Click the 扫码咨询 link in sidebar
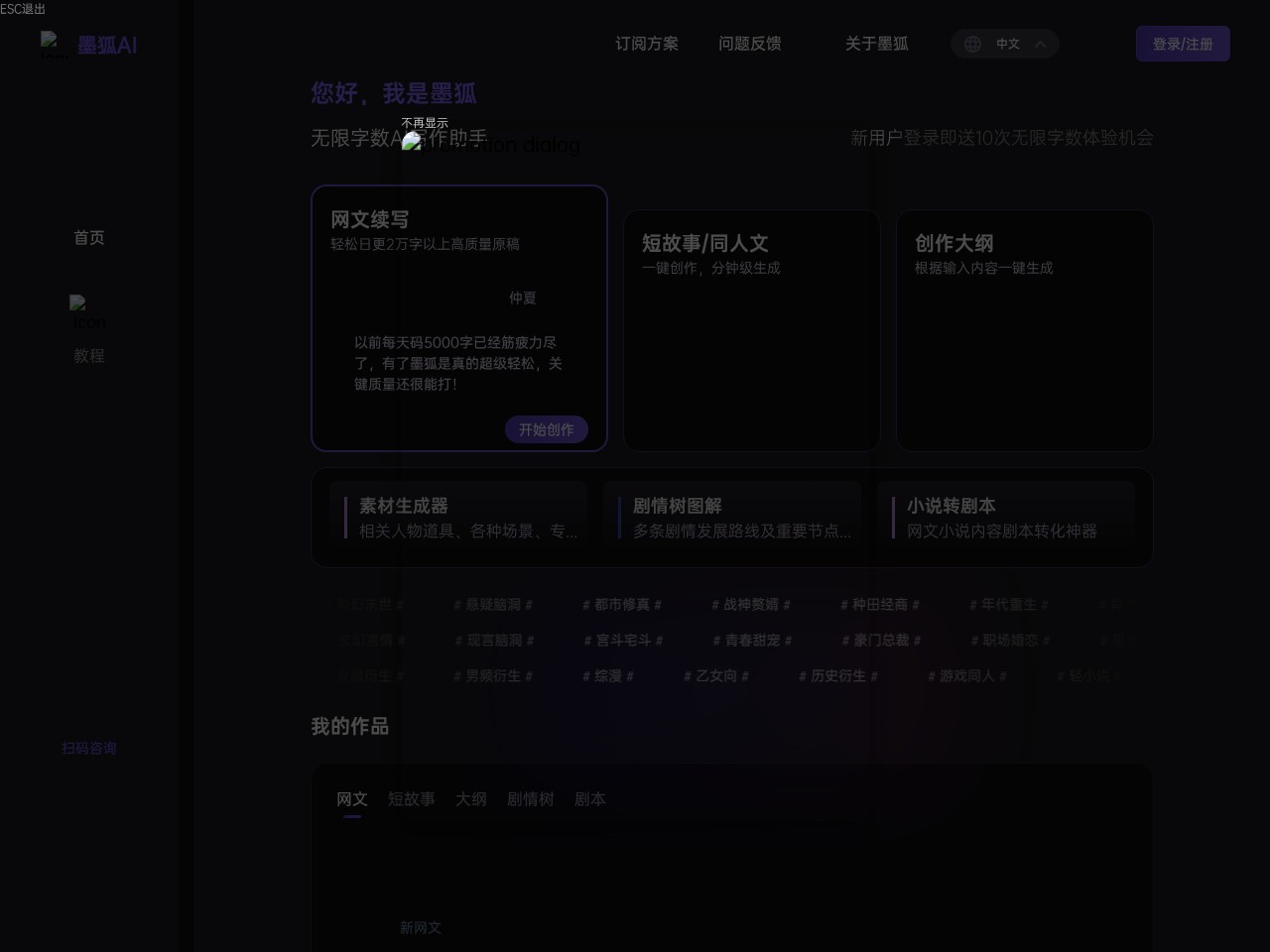 (89, 748)
